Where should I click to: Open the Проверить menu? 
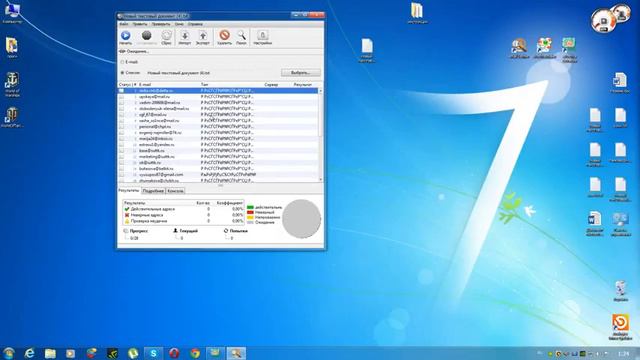pos(161,24)
